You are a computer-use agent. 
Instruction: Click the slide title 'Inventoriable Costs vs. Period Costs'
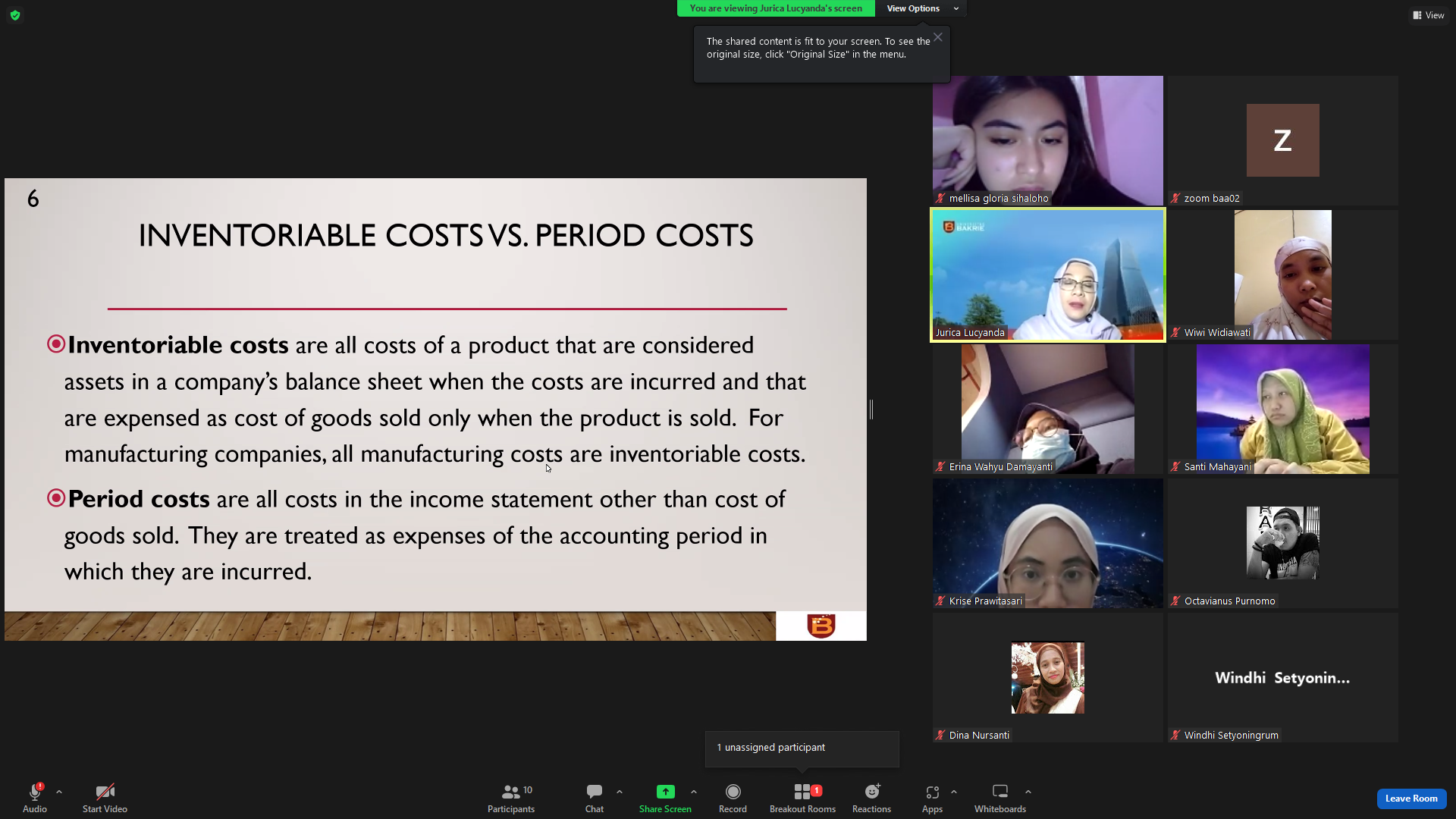click(446, 236)
